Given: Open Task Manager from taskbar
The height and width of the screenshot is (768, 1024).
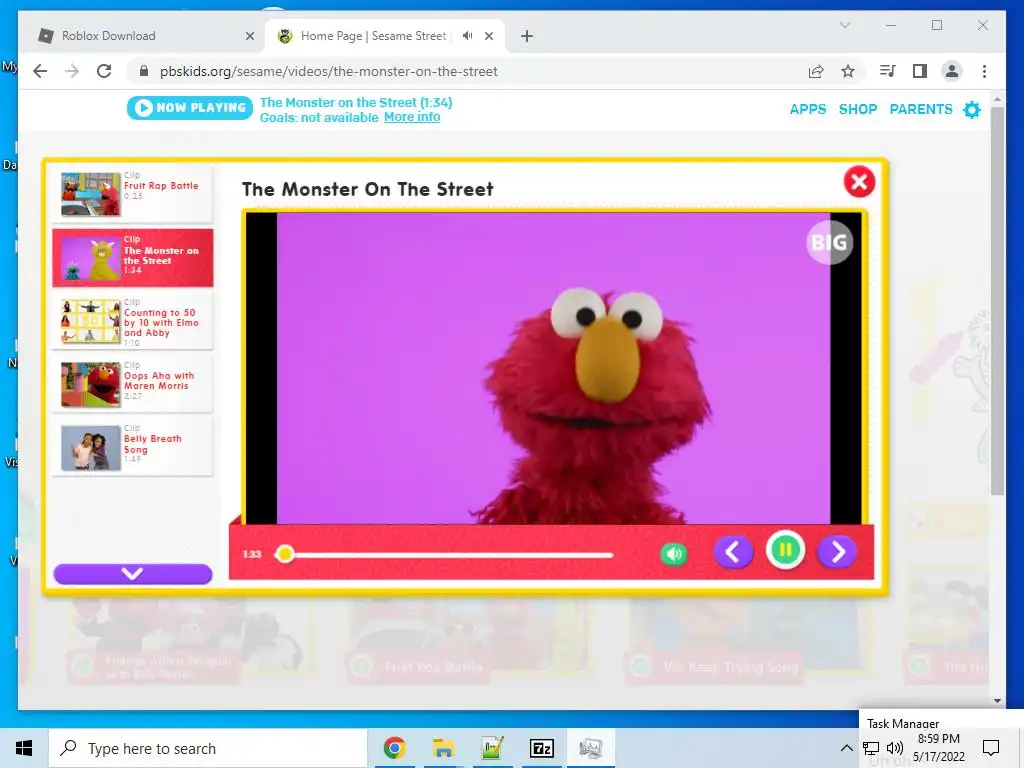Looking at the screenshot, I should [590, 748].
